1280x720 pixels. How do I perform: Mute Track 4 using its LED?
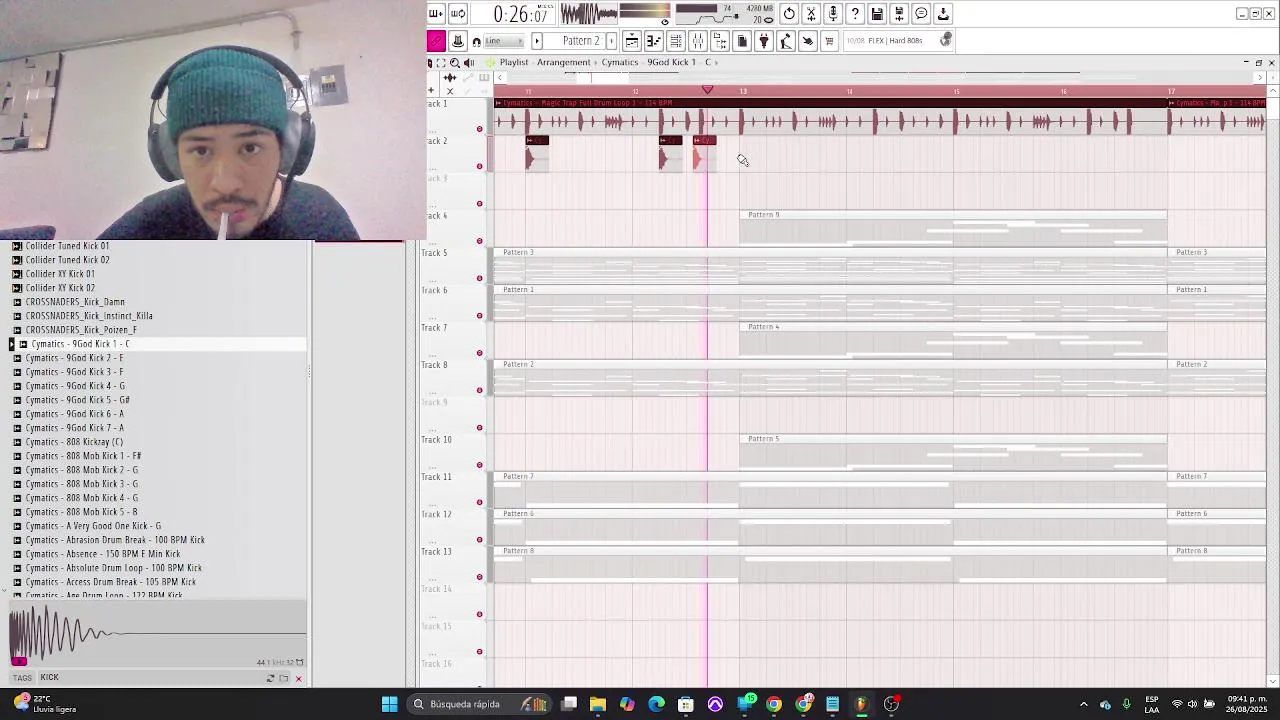coord(479,241)
